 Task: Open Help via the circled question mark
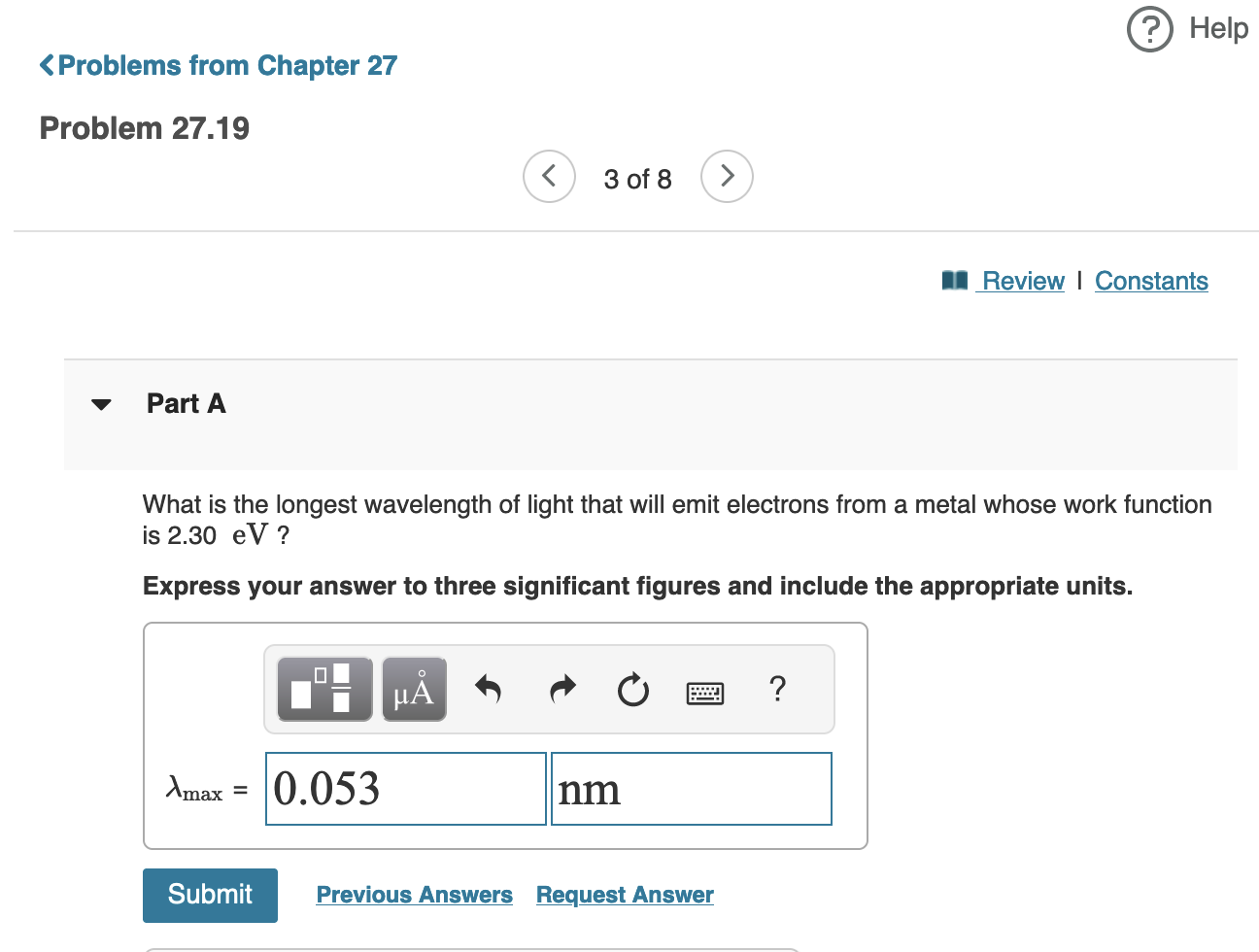1149,29
